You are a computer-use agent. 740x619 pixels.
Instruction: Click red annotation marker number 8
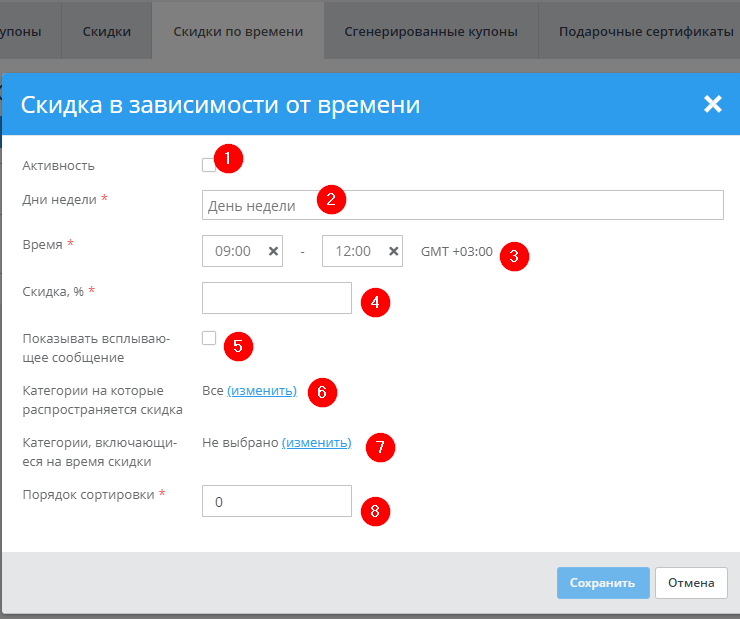(x=375, y=511)
